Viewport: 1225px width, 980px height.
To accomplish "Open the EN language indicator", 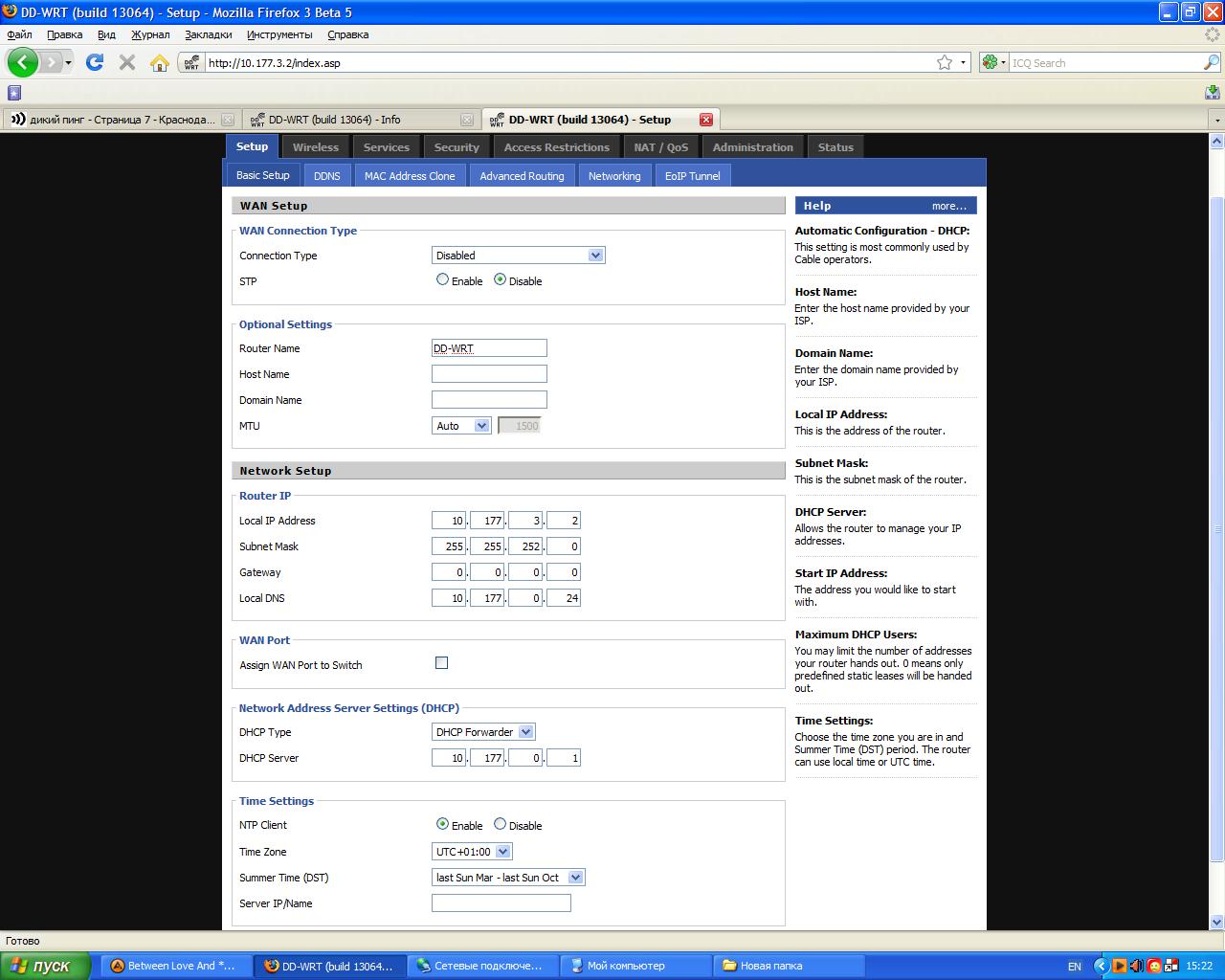I will coord(1075,967).
